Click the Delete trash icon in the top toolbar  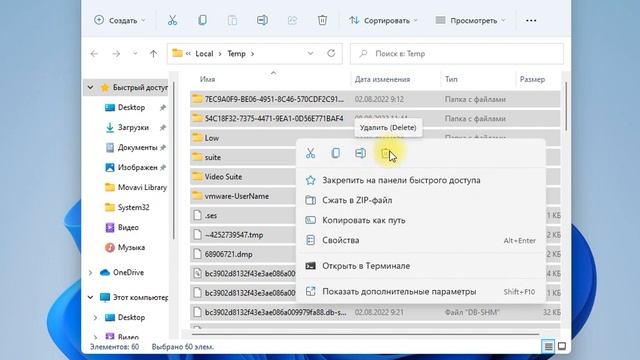tap(322, 20)
